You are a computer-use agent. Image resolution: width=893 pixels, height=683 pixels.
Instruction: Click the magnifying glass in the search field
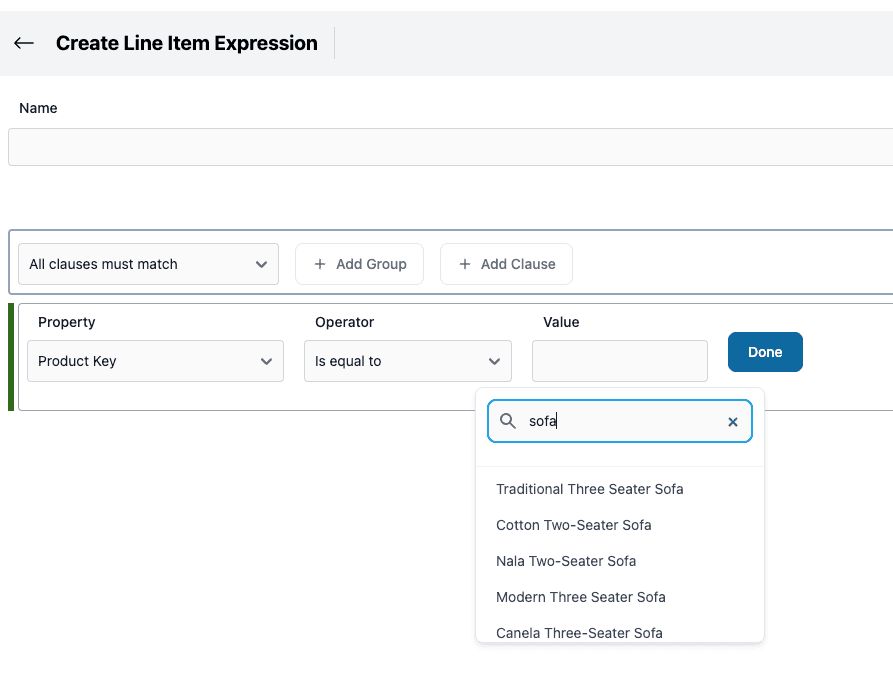click(508, 420)
